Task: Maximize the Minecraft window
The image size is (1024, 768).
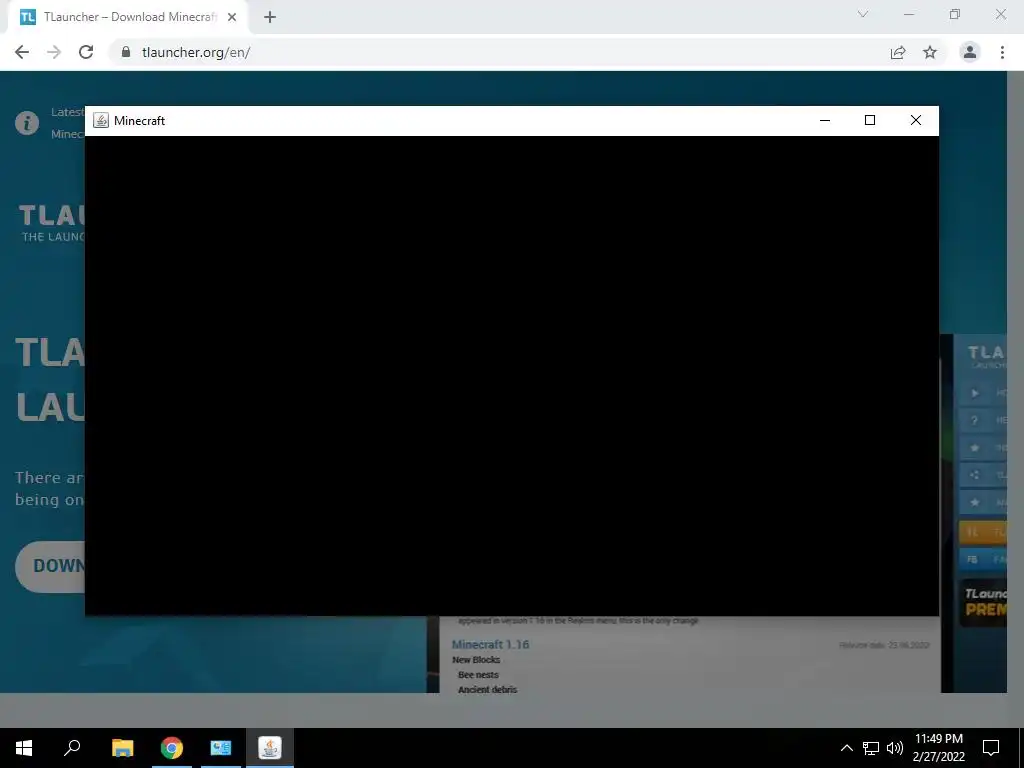Action: tap(870, 120)
